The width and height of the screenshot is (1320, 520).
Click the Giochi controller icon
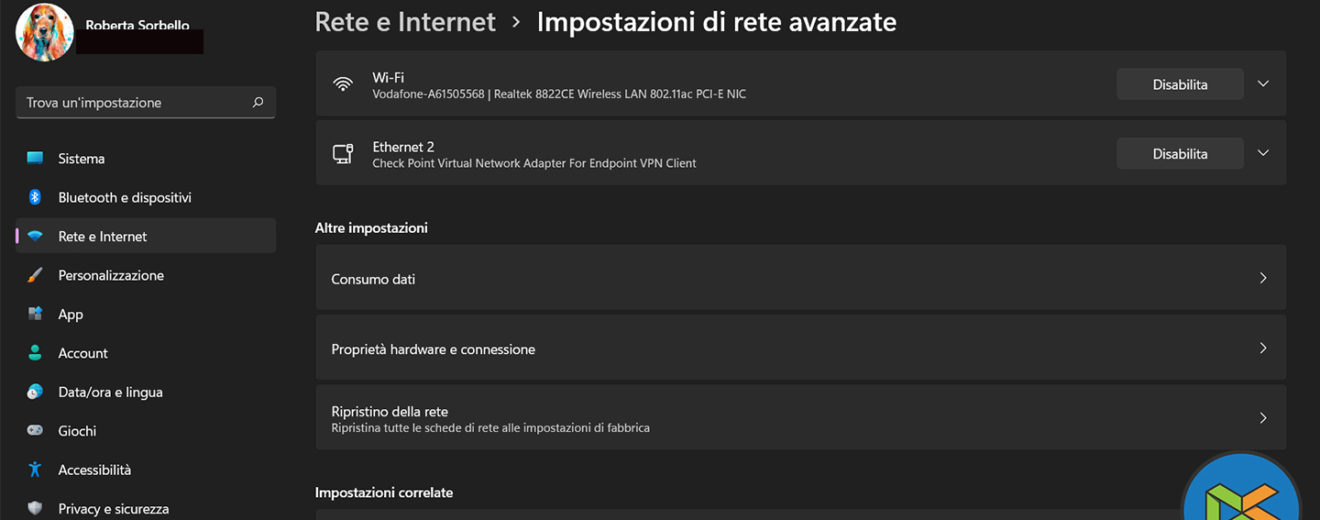coord(35,431)
